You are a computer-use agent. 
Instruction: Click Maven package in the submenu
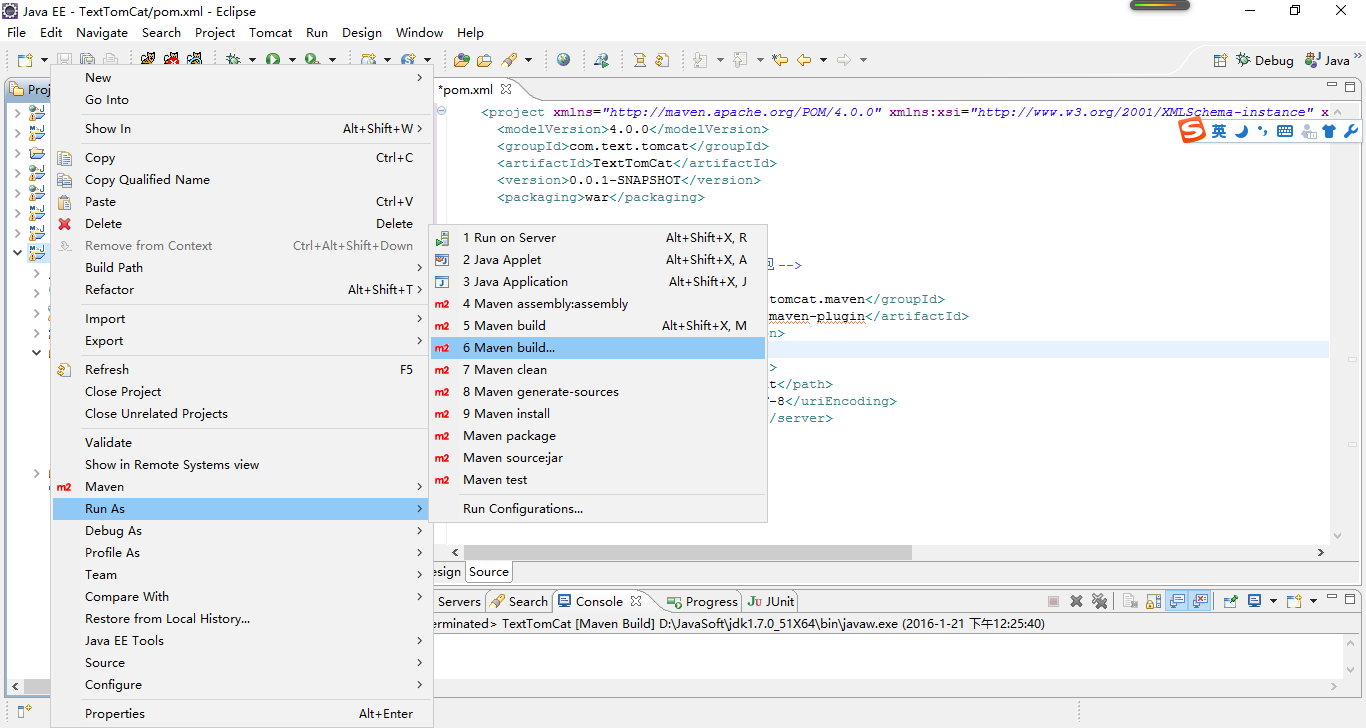click(x=598, y=436)
